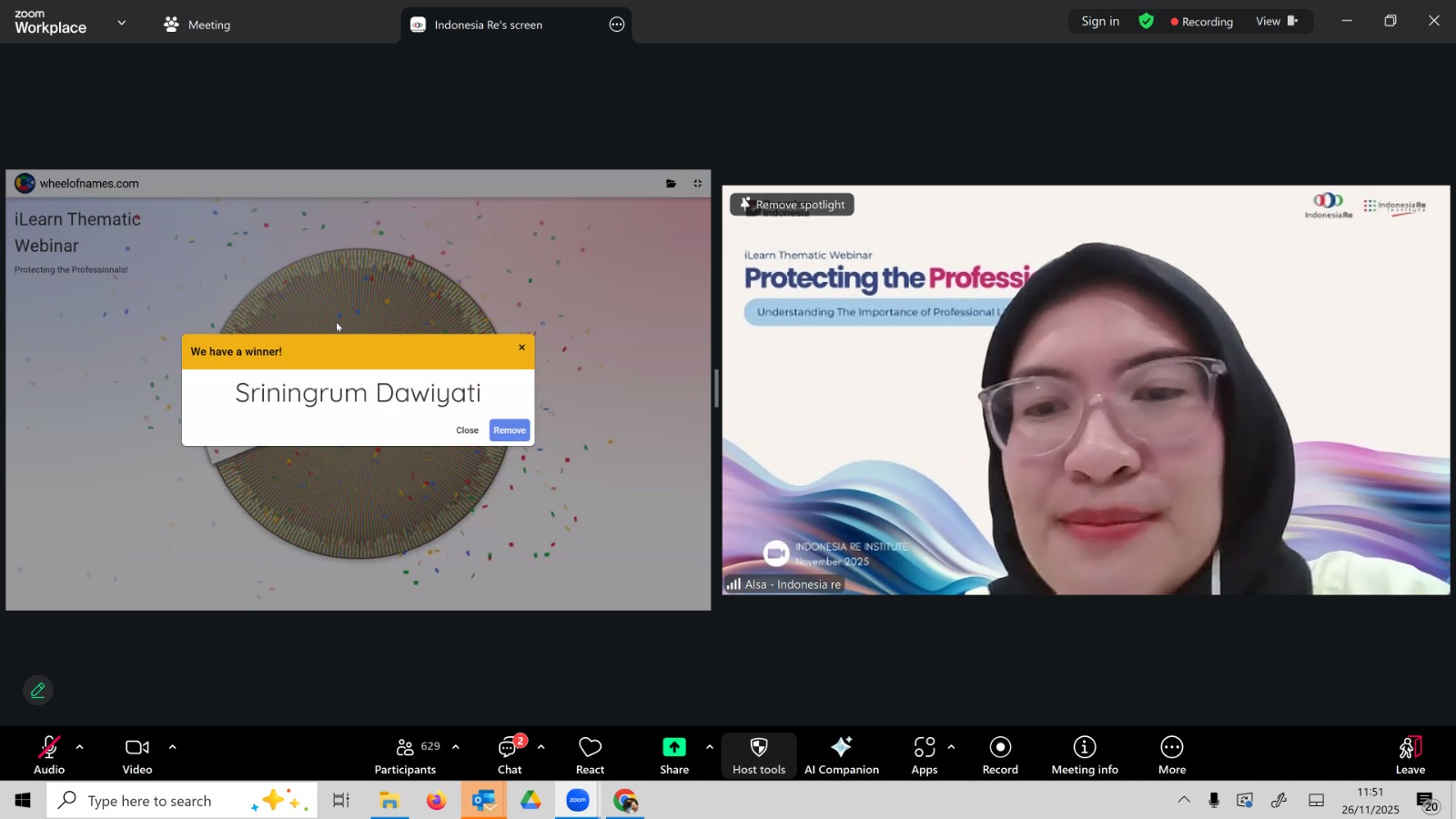Toggle the Video camera button
This screenshot has height=819, width=1456.
click(x=137, y=754)
